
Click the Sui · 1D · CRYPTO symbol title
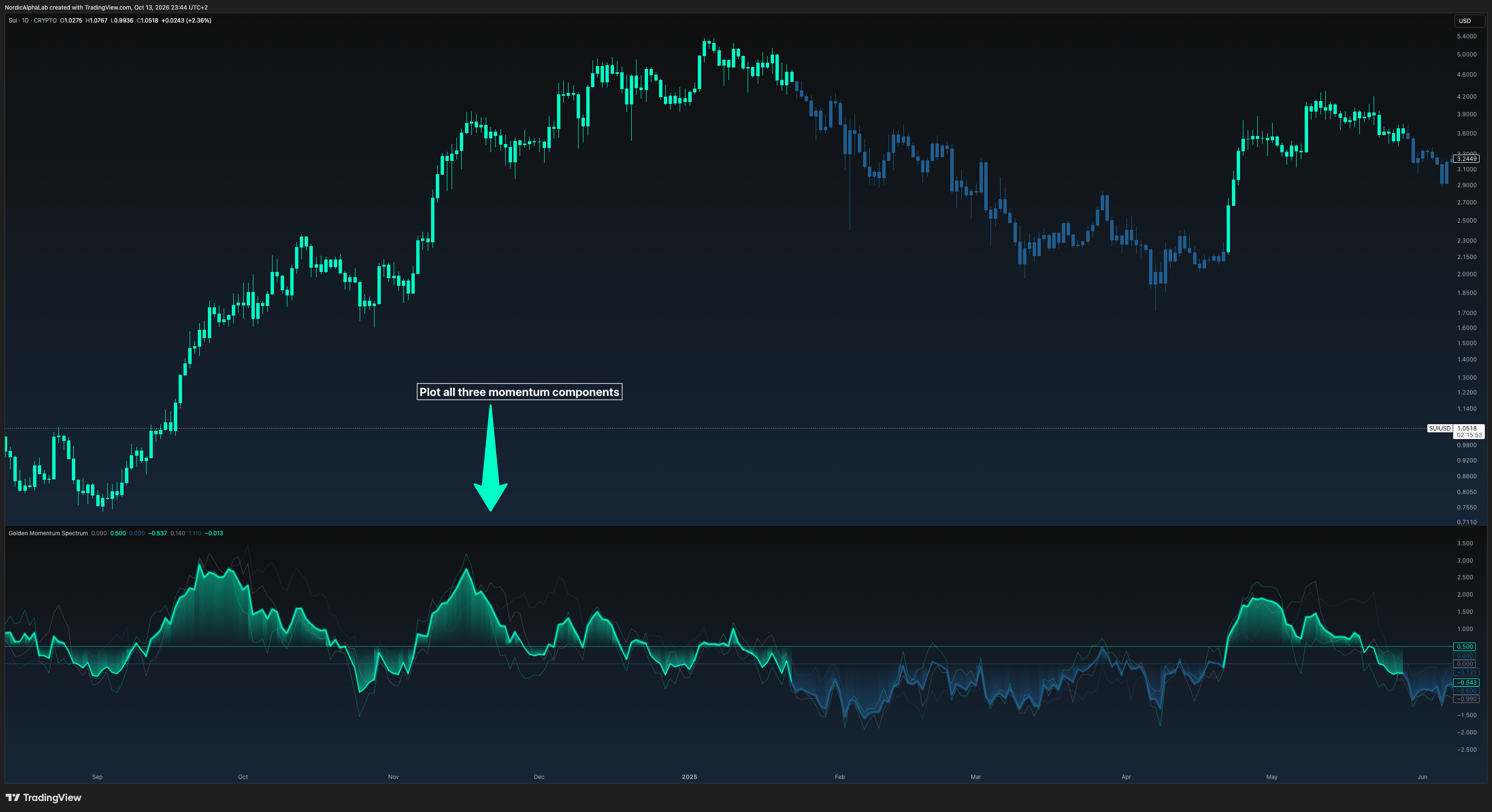[x=33, y=20]
